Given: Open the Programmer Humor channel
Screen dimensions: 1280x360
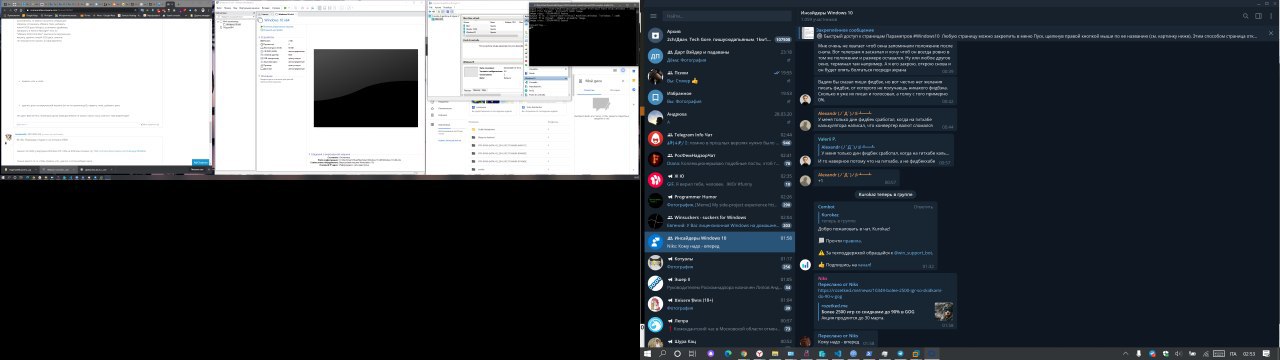Looking at the screenshot, I should pos(719,200).
